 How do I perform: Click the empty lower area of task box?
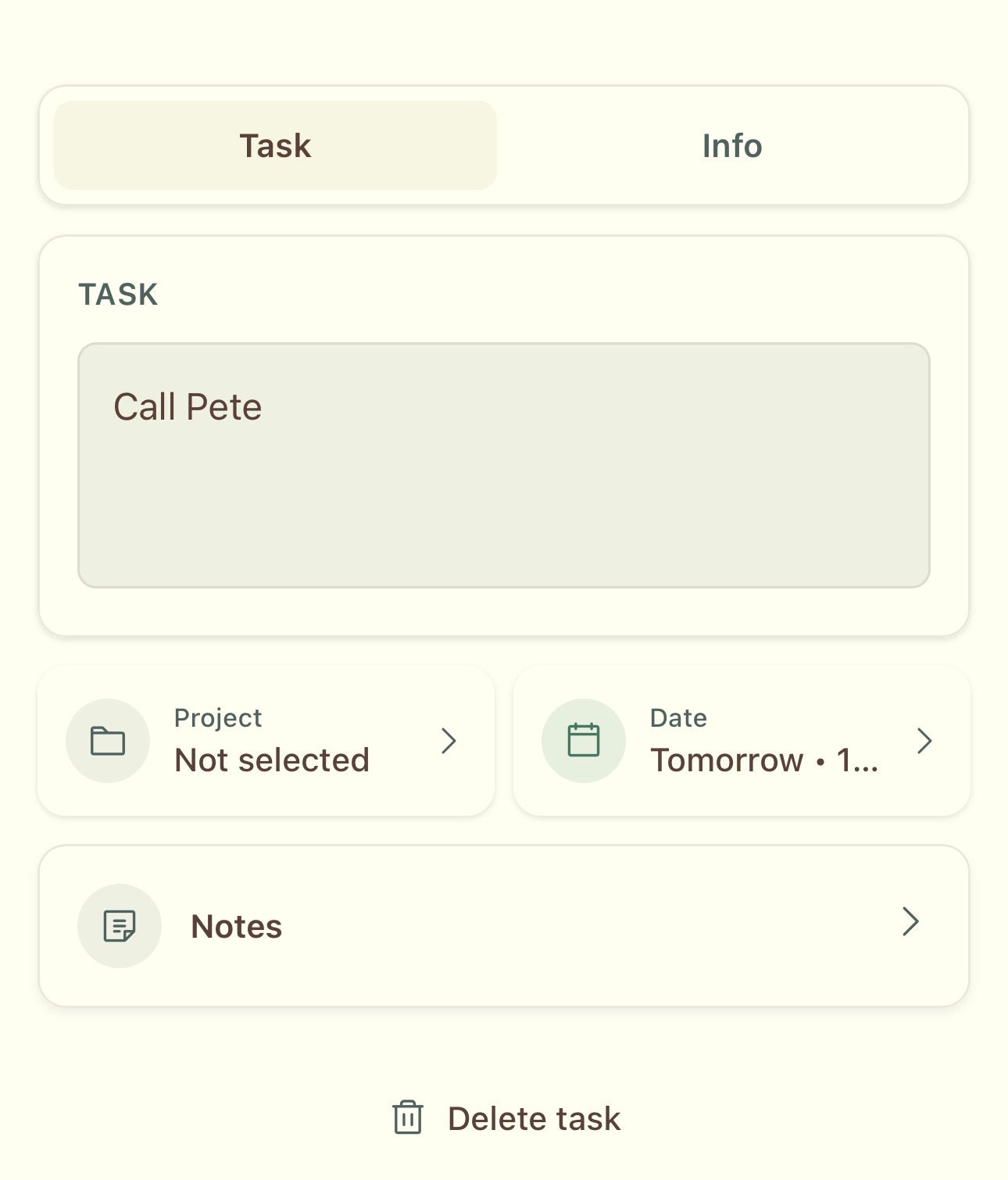(x=504, y=531)
